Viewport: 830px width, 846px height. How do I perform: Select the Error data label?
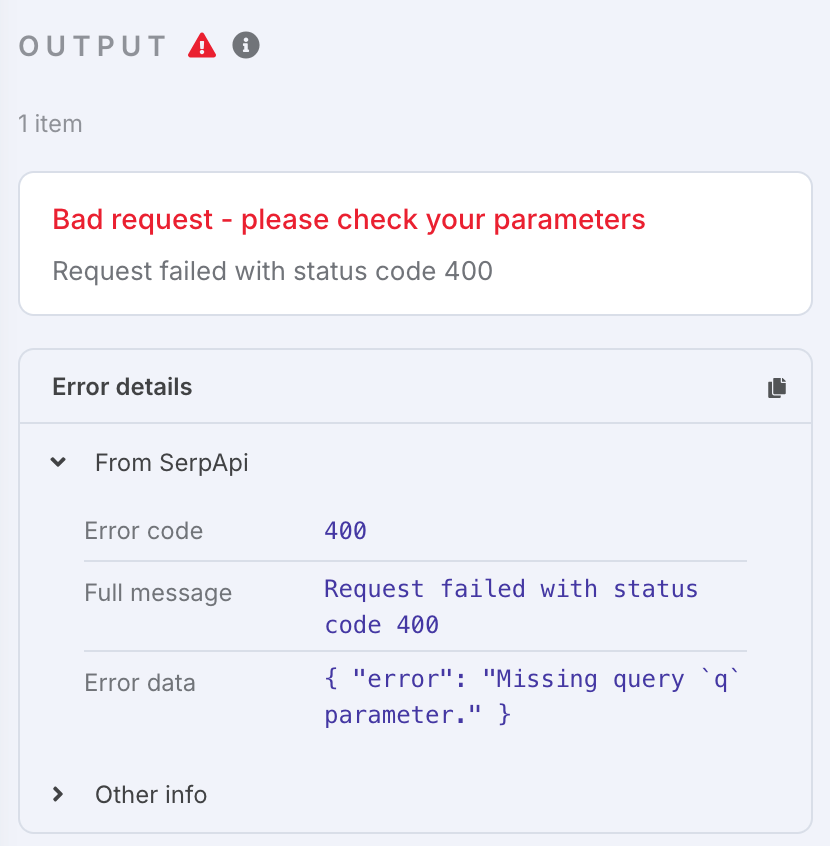(140, 683)
